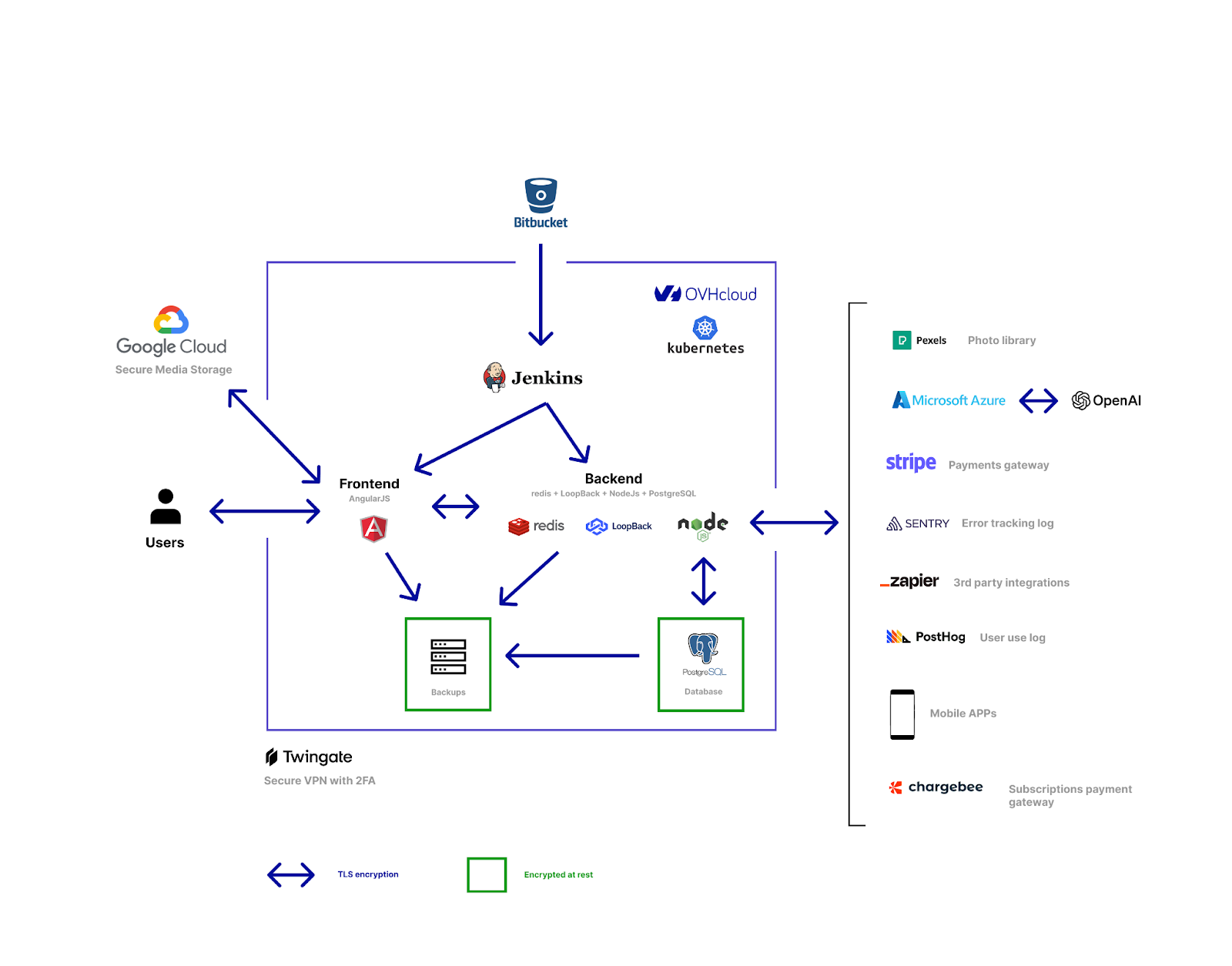This screenshot has width=1232, height=966.
Task: Select the Google Cloud multicolor cloud logo
Action: tap(171, 320)
